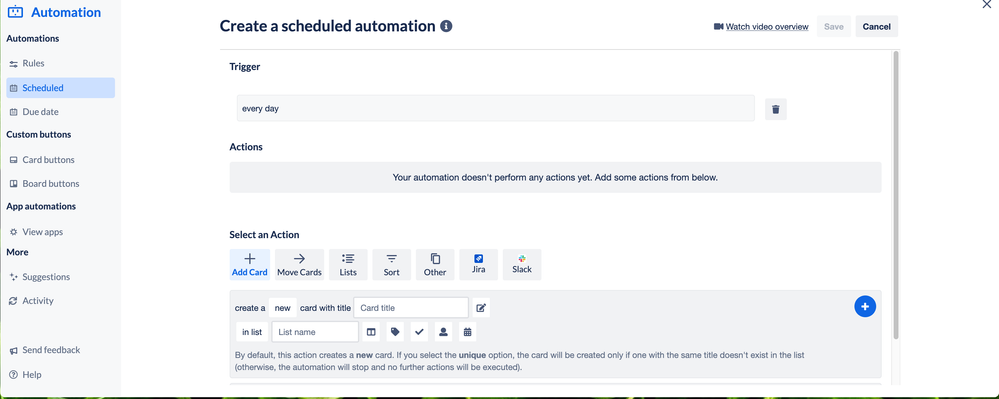
Task: Select the Sort action category
Action: (392, 265)
